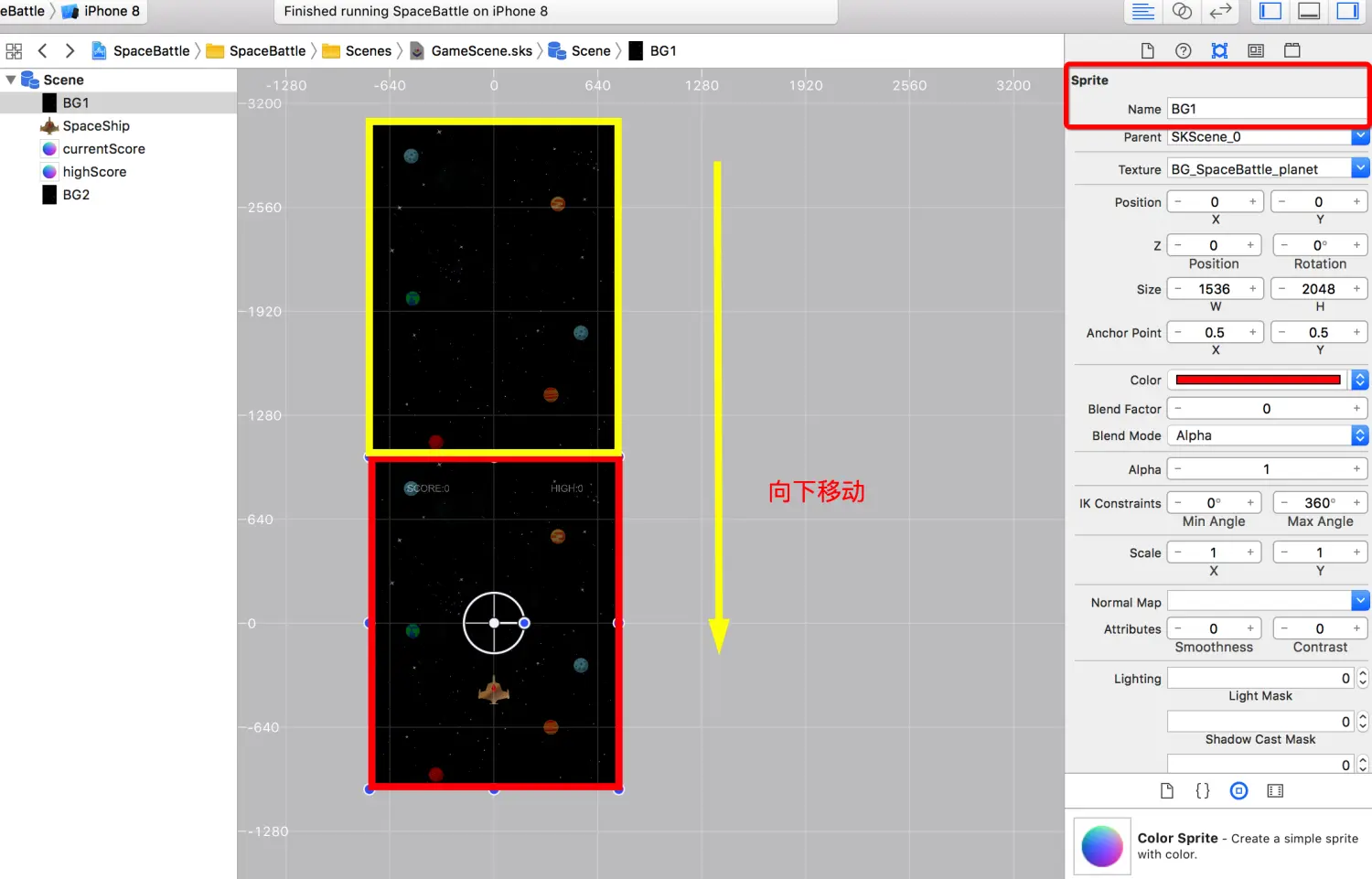Toggle the inspector utilities panel

[x=1347, y=11]
